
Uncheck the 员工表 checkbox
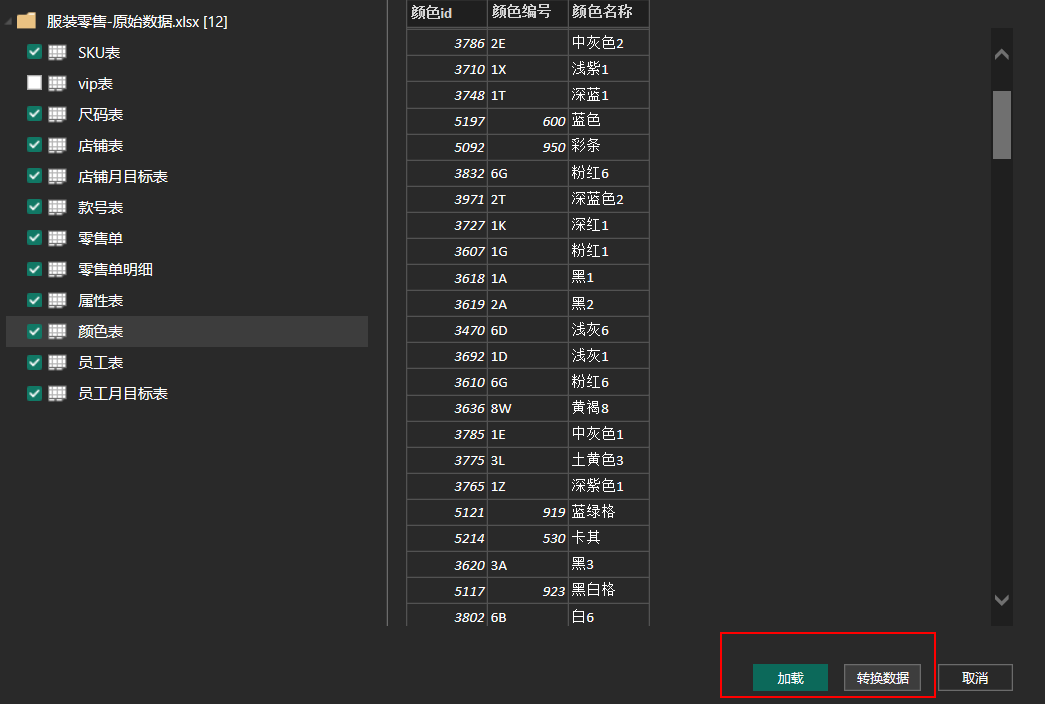click(35, 361)
